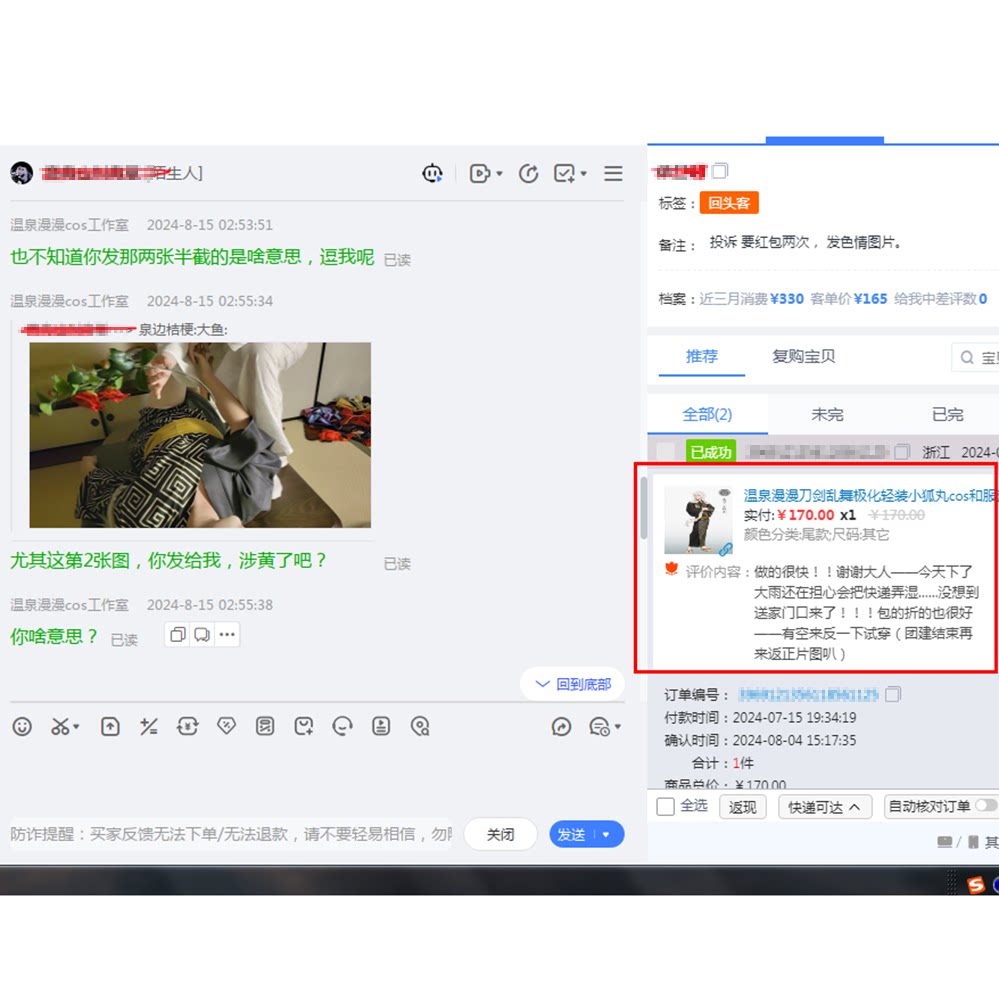
Task: Open the product thumbnail image
Action: pos(699,520)
